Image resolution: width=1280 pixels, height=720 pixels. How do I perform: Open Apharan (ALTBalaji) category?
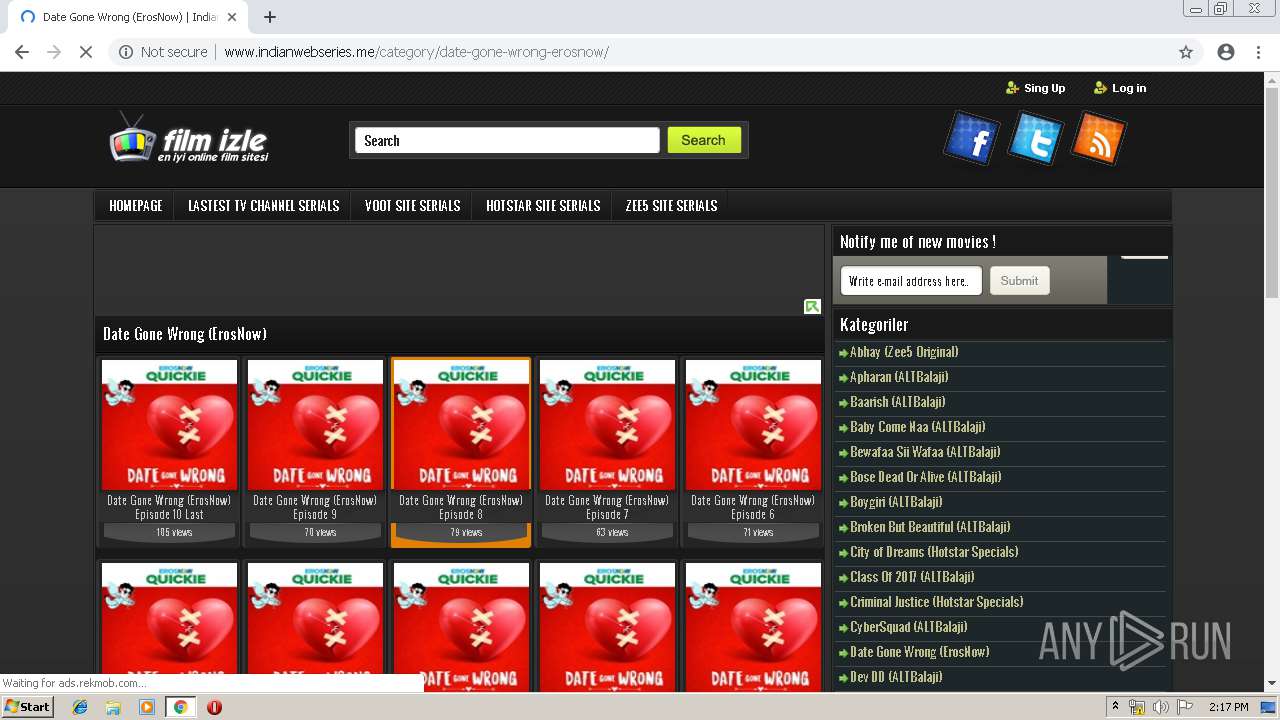[899, 377]
